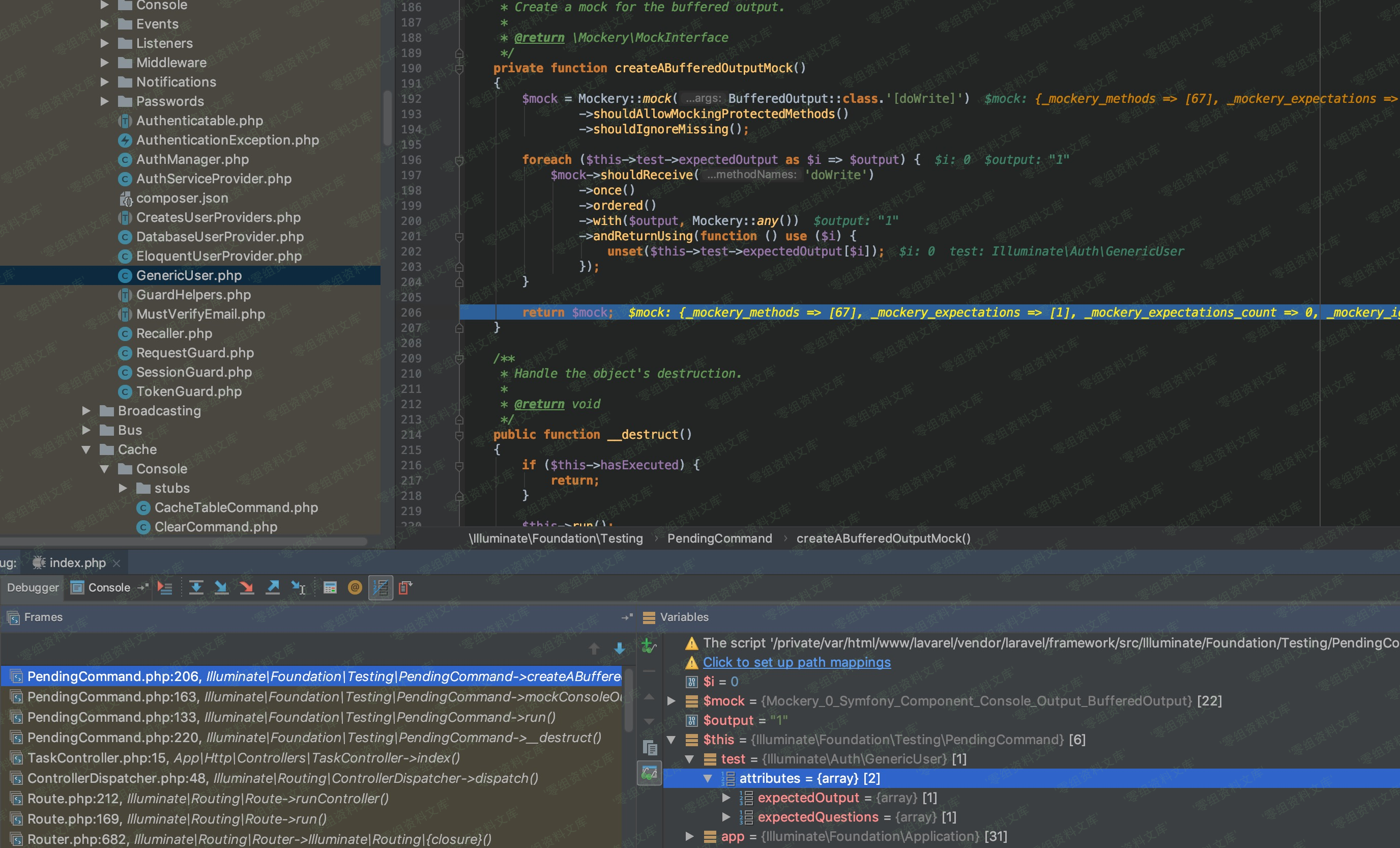
Task: Click the Step Into debugger icon
Action: pos(221,588)
